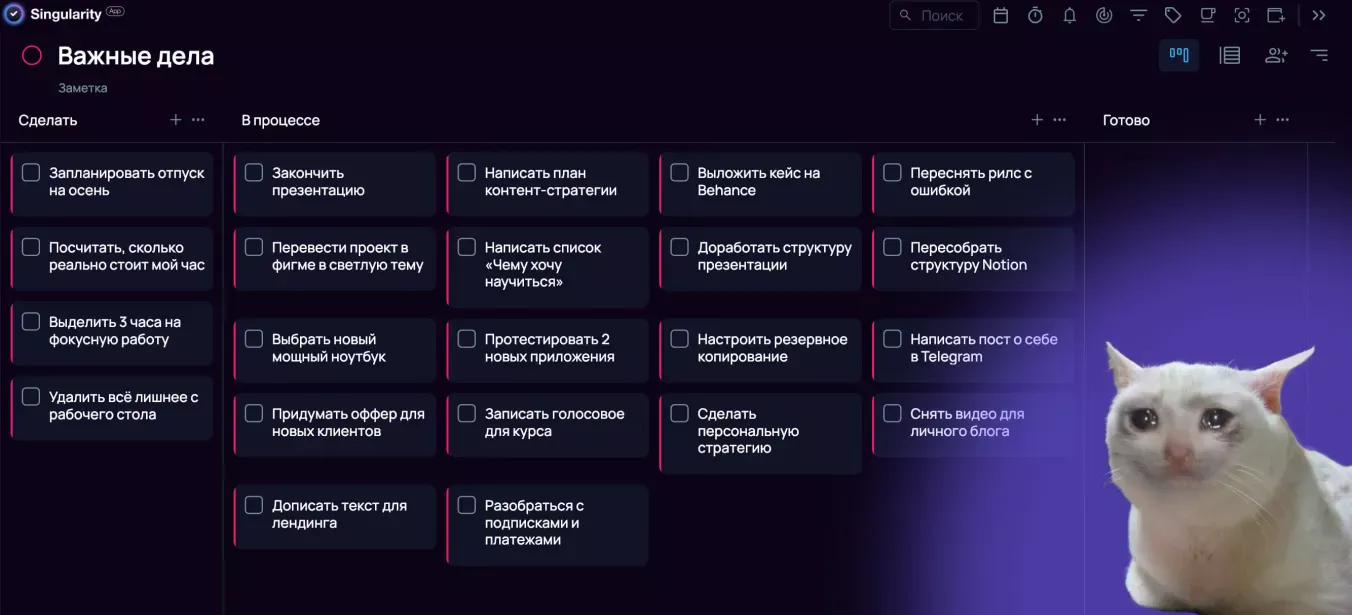The image size is (1352, 615).
Task: Click the coffee cup icon
Action: click(1208, 15)
